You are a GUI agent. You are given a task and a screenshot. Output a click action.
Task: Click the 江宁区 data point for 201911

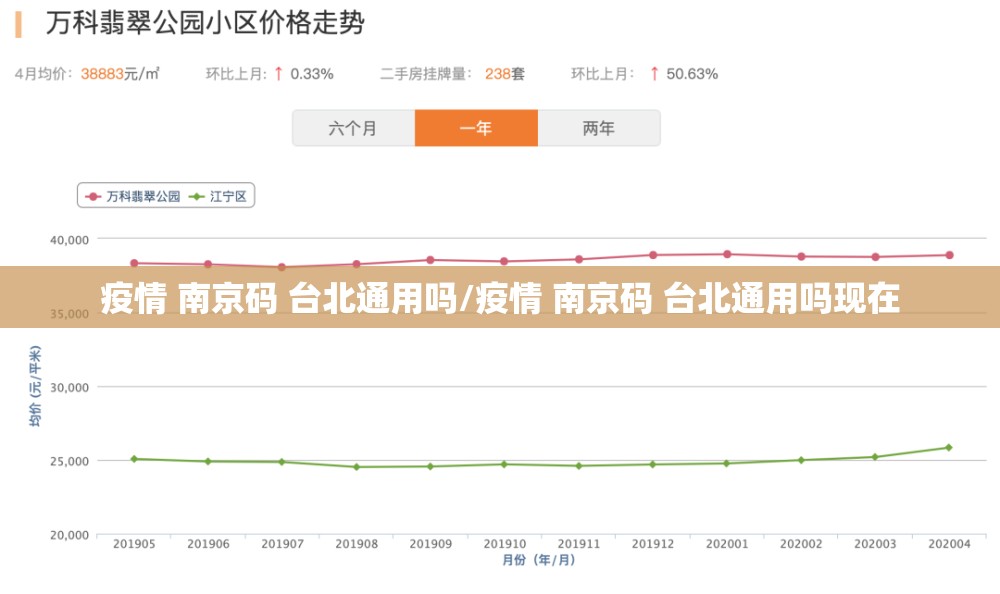coord(579,466)
